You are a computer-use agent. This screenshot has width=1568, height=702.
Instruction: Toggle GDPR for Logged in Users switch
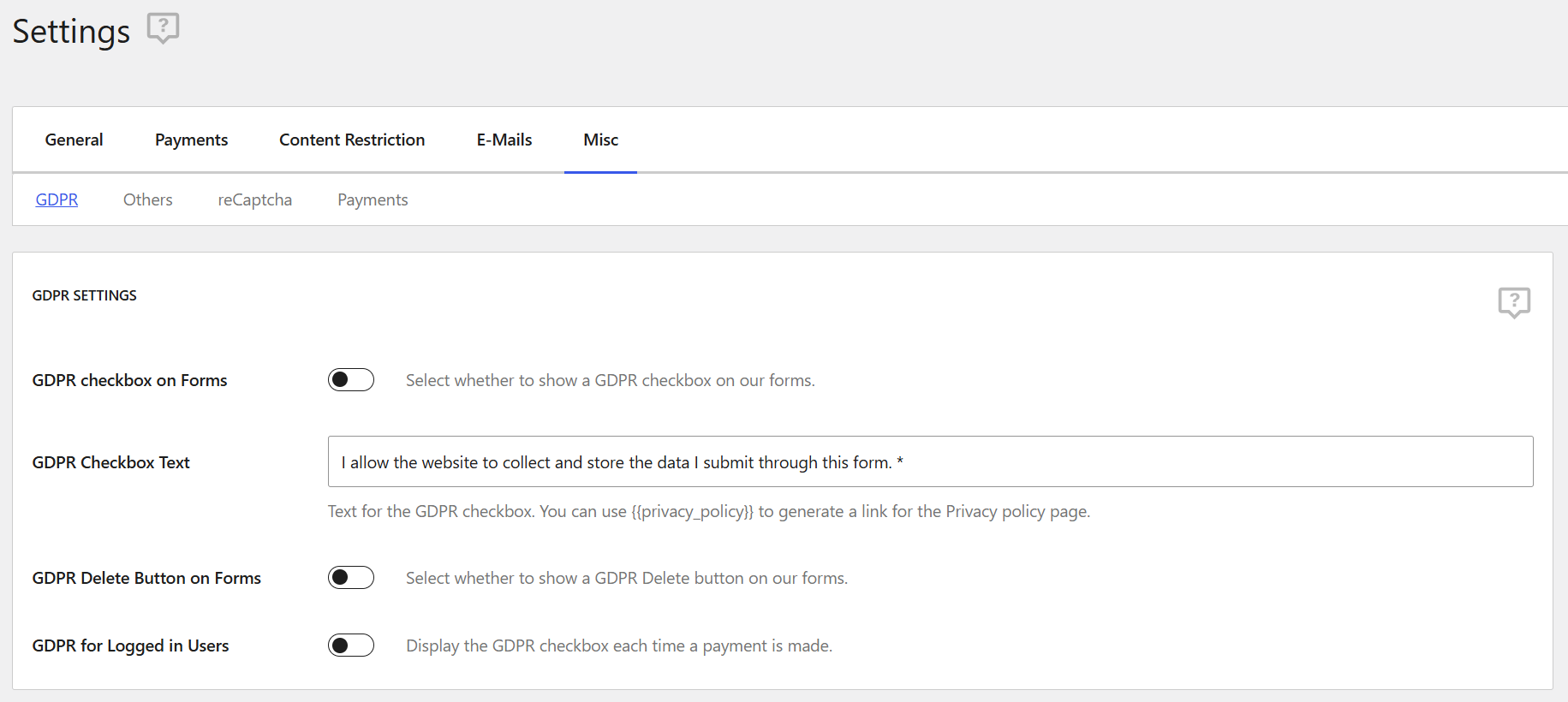(x=351, y=645)
